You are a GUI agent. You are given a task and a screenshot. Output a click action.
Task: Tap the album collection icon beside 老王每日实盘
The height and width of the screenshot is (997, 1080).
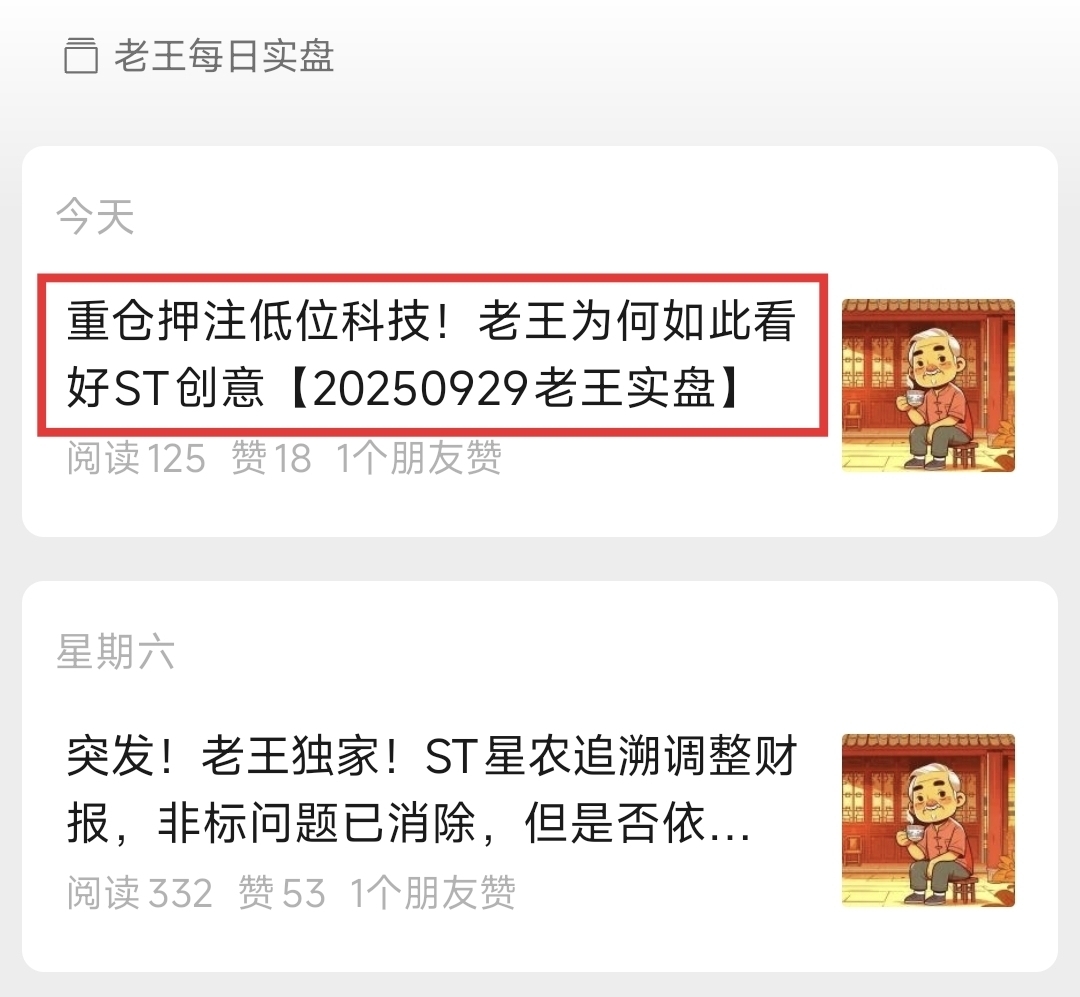(81, 56)
